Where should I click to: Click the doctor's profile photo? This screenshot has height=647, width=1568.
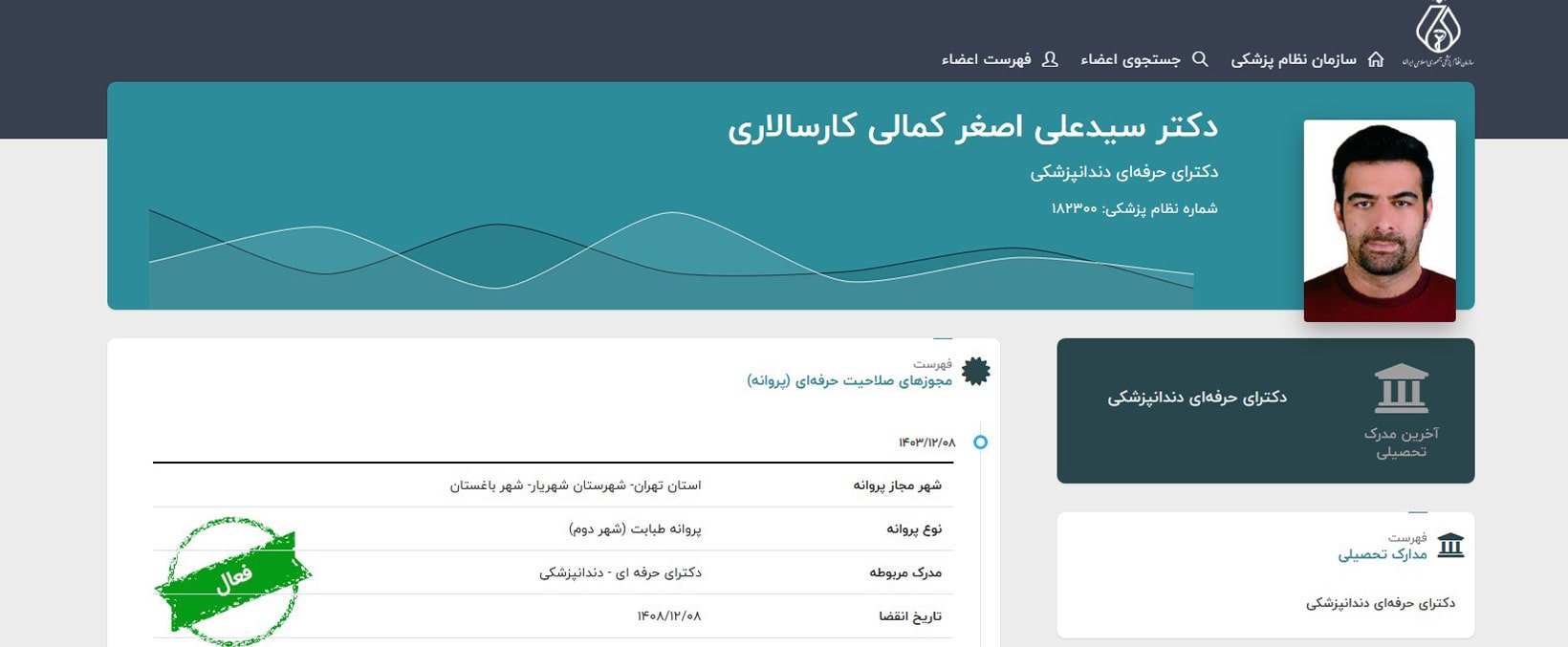(1379, 220)
